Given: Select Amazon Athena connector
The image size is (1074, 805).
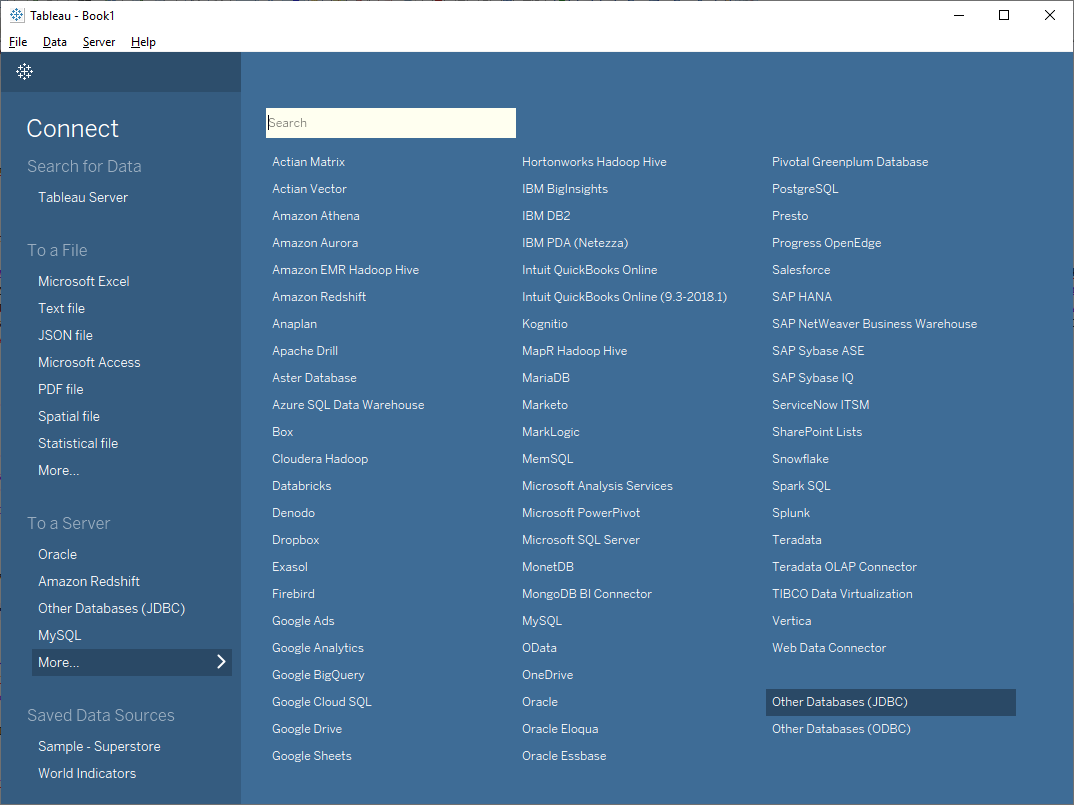Looking at the screenshot, I should coord(316,216).
